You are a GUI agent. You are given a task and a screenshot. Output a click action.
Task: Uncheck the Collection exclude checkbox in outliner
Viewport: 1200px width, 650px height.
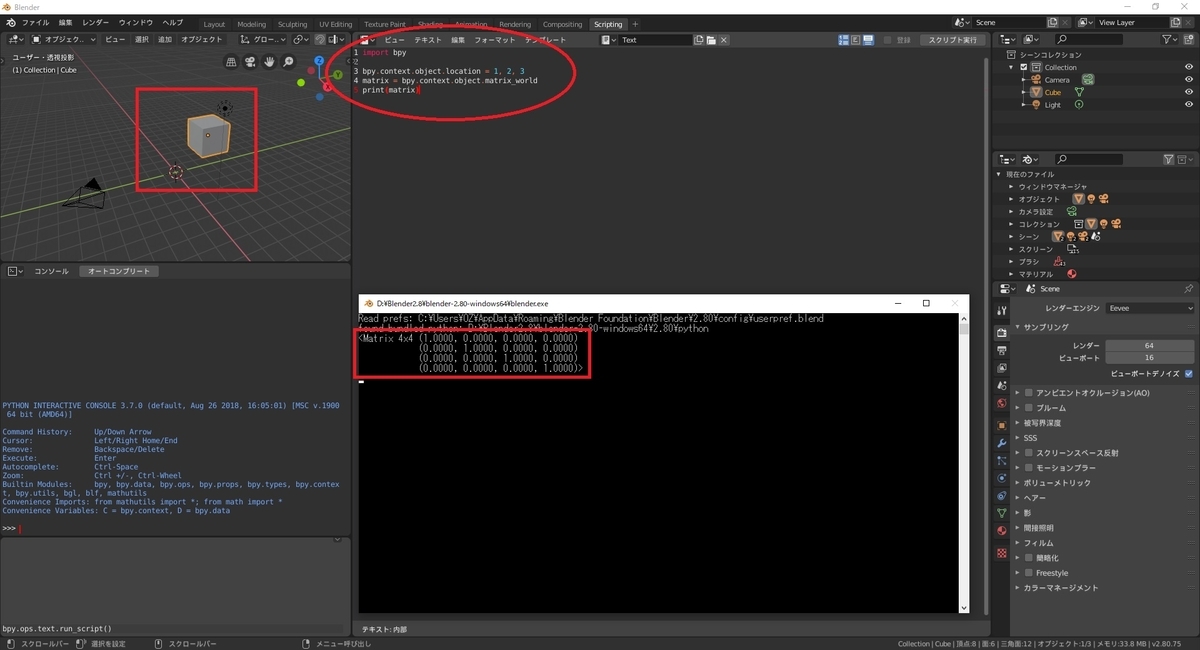(x=1024, y=67)
